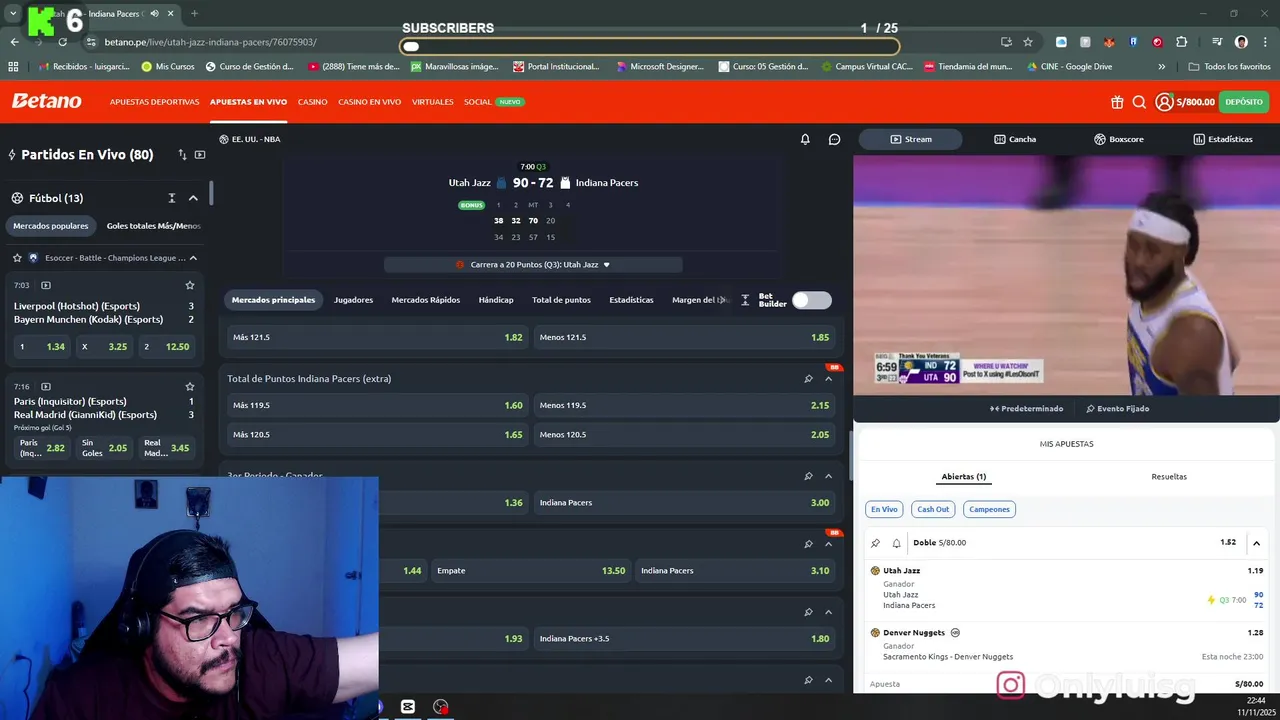The width and height of the screenshot is (1280, 720).
Task: Bet on Más 119.5 at 1.60
Action: [376, 405]
